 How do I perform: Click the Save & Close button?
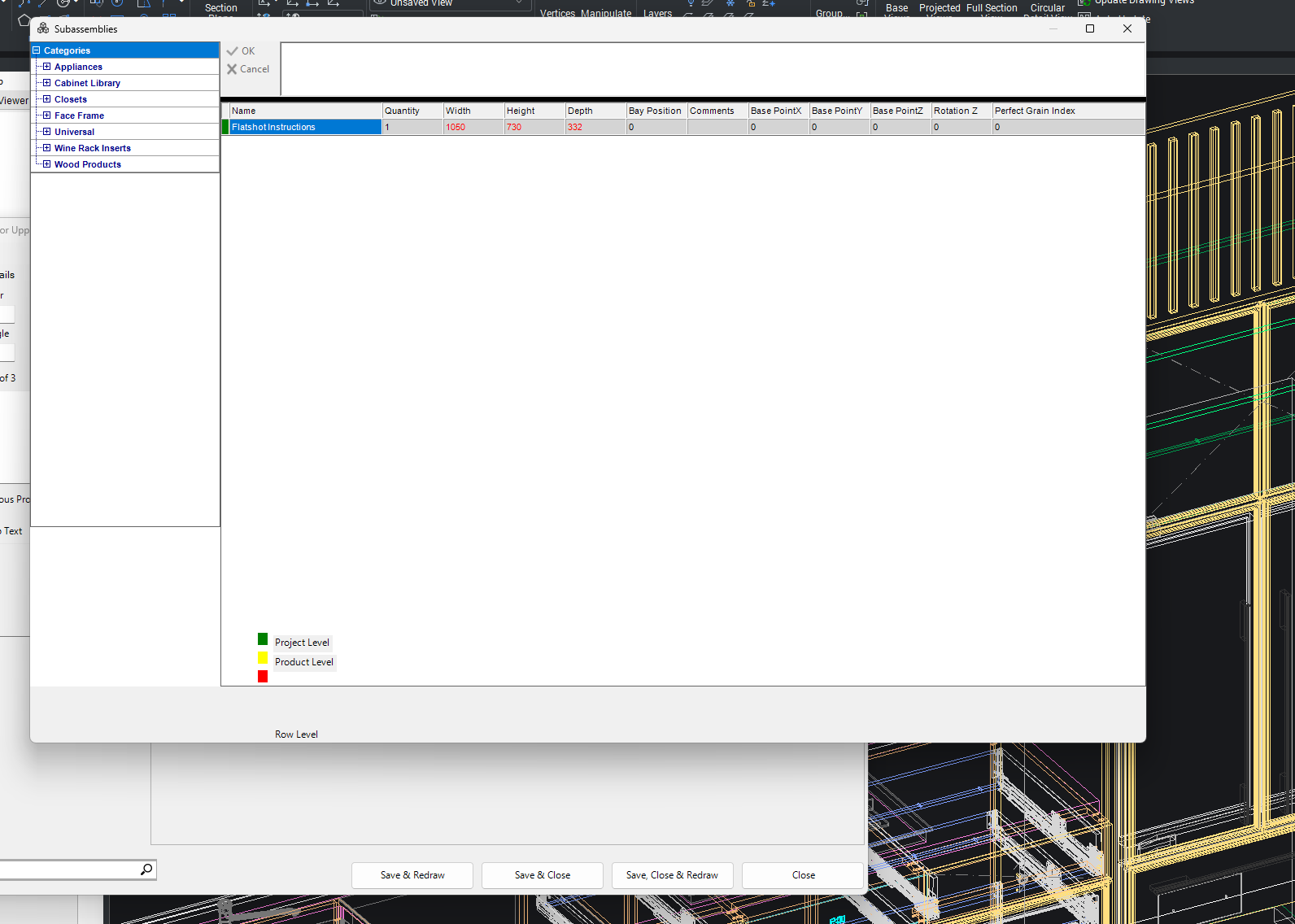(x=543, y=875)
